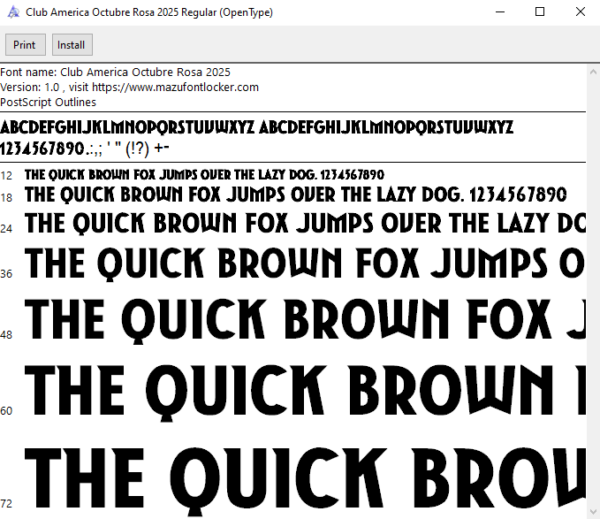Click the Print button
Screen dimensions: 600x519
click(25, 45)
